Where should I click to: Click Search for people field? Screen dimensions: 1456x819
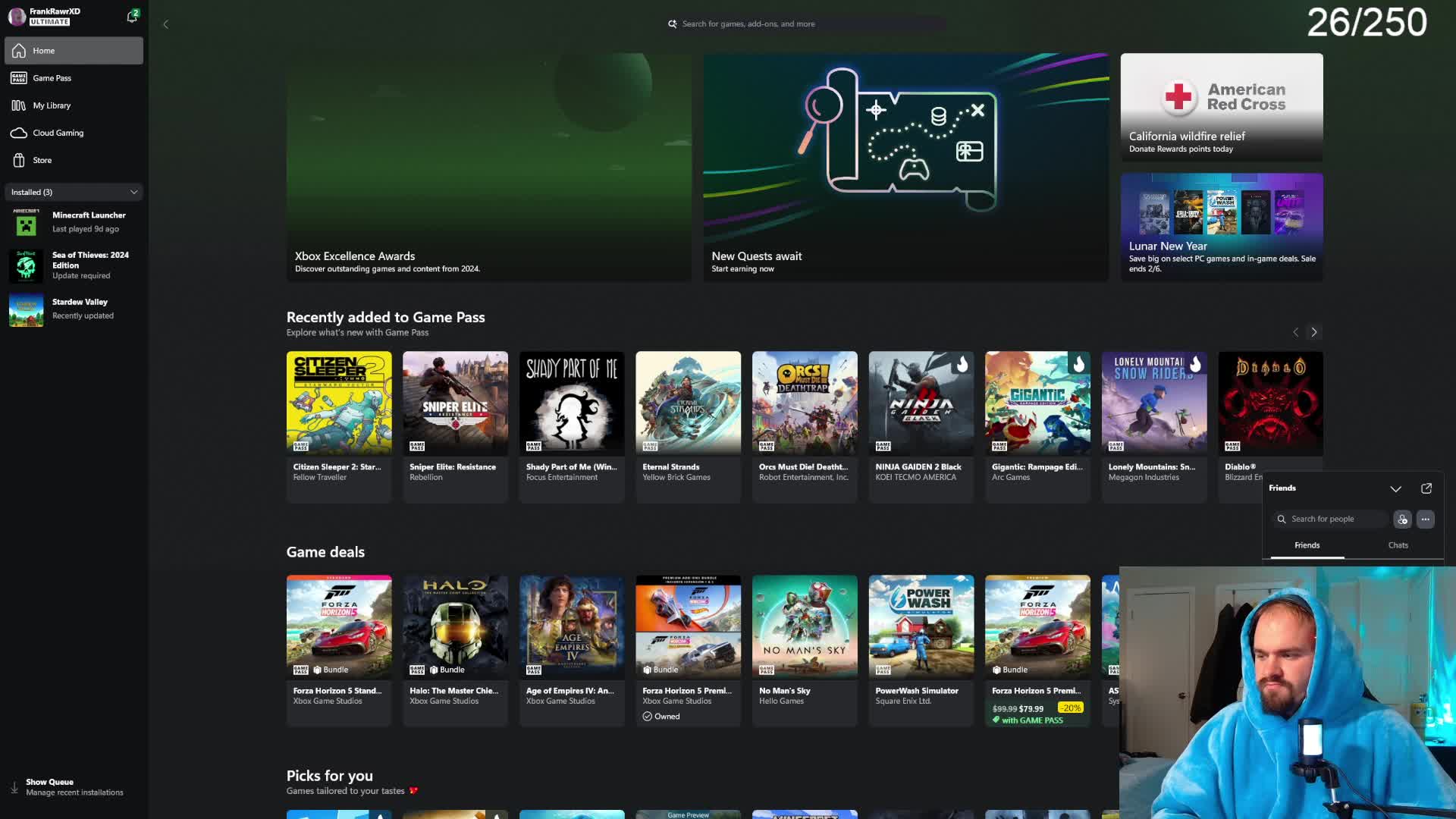tap(1331, 519)
